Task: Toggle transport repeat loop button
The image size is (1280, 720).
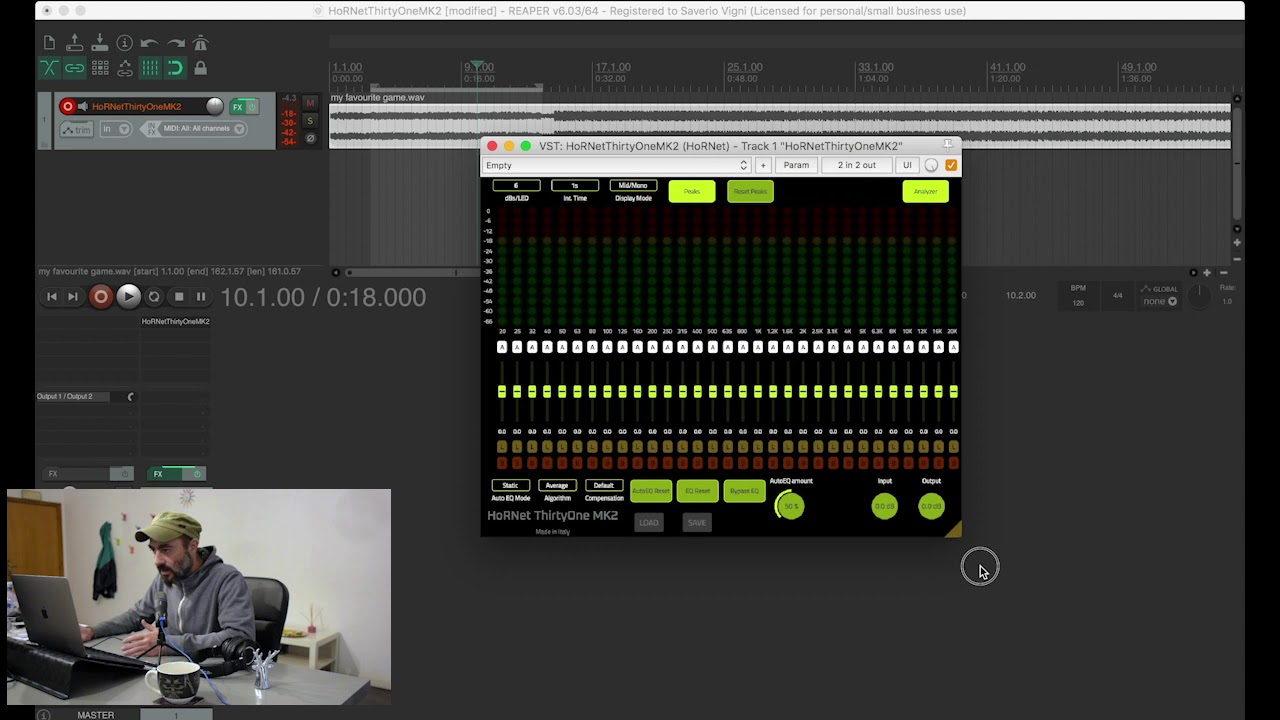Action: coord(154,297)
